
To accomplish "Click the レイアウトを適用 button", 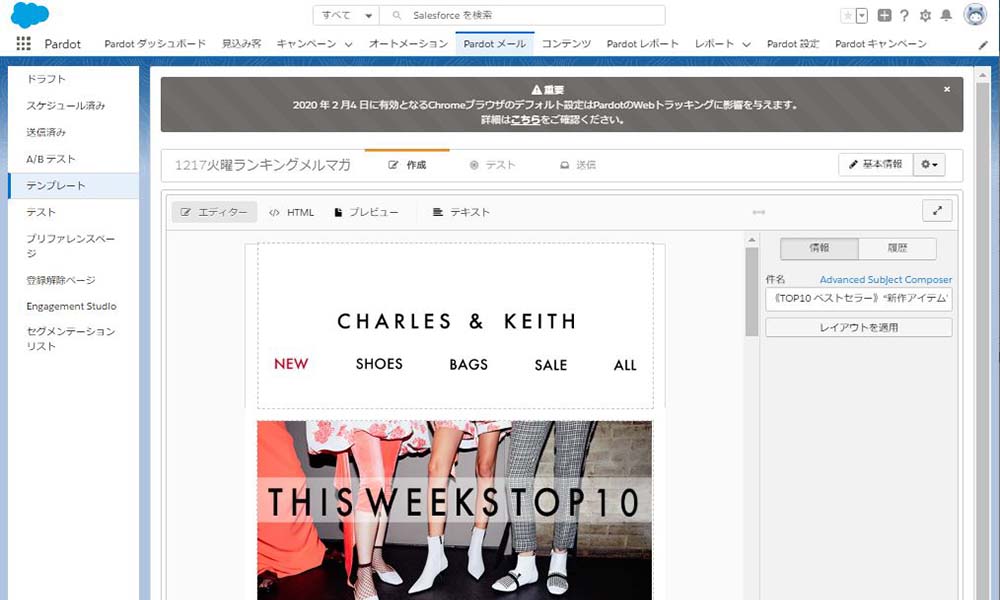I will 859,328.
